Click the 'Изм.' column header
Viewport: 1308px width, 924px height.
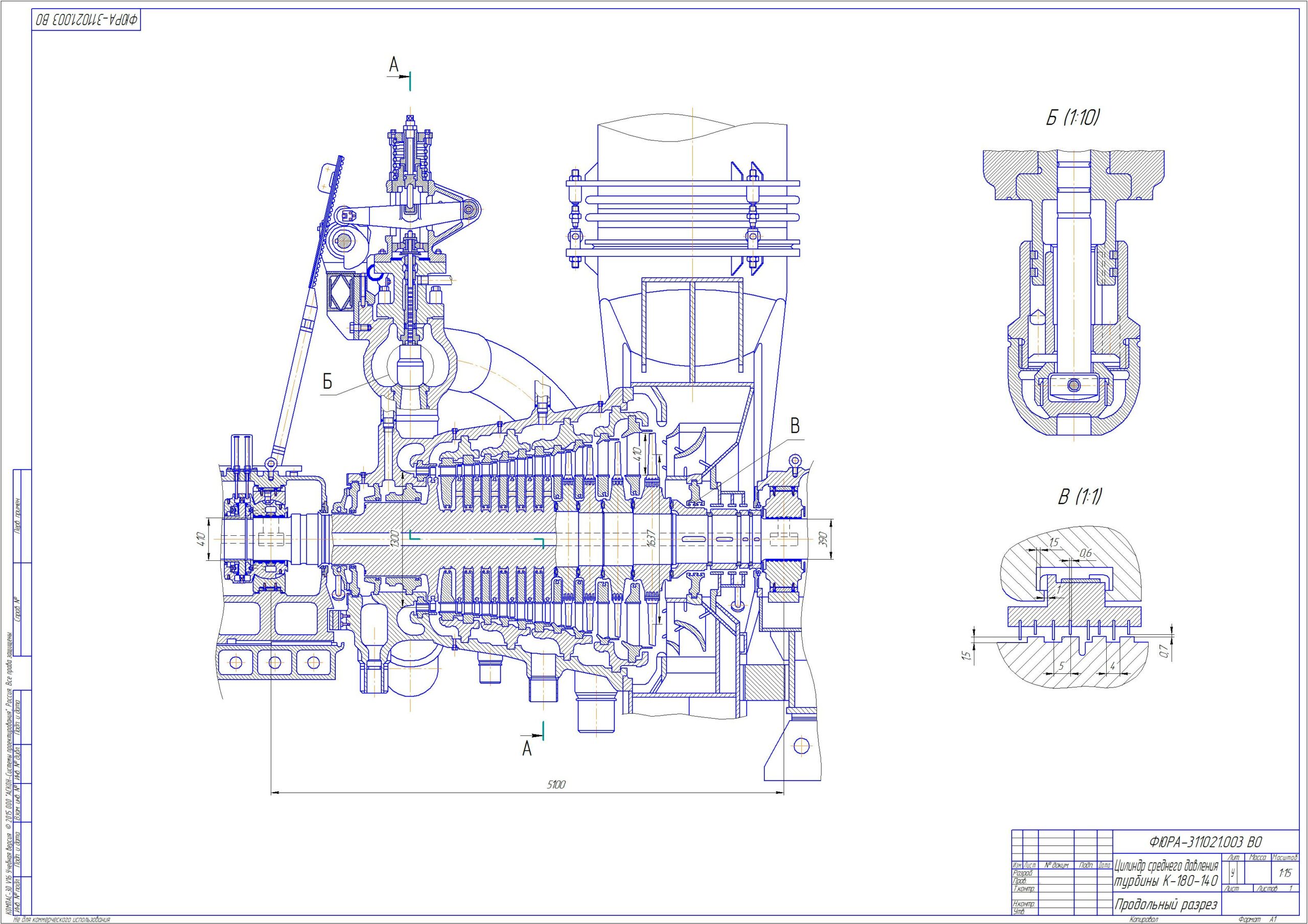click(1017, 866)
